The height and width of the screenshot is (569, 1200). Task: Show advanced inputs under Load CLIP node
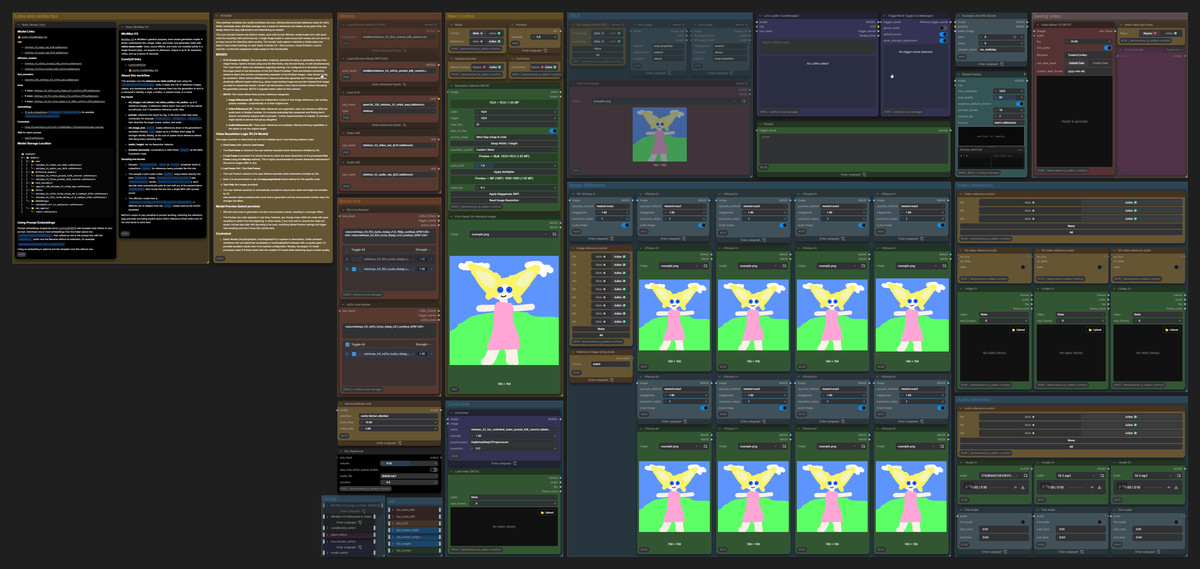click(x=389, y=125)
